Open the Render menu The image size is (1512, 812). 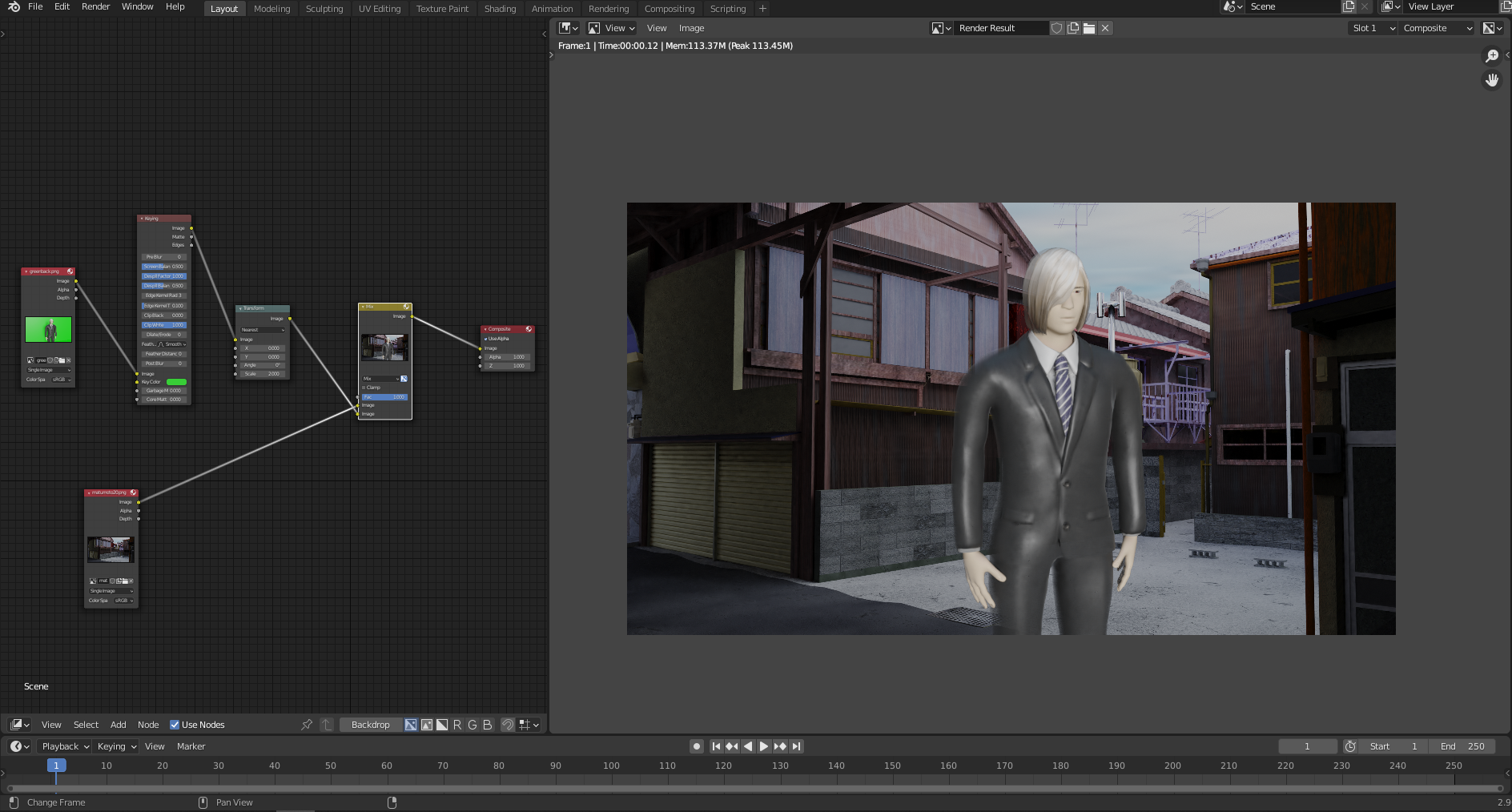(x=95, y=6)
